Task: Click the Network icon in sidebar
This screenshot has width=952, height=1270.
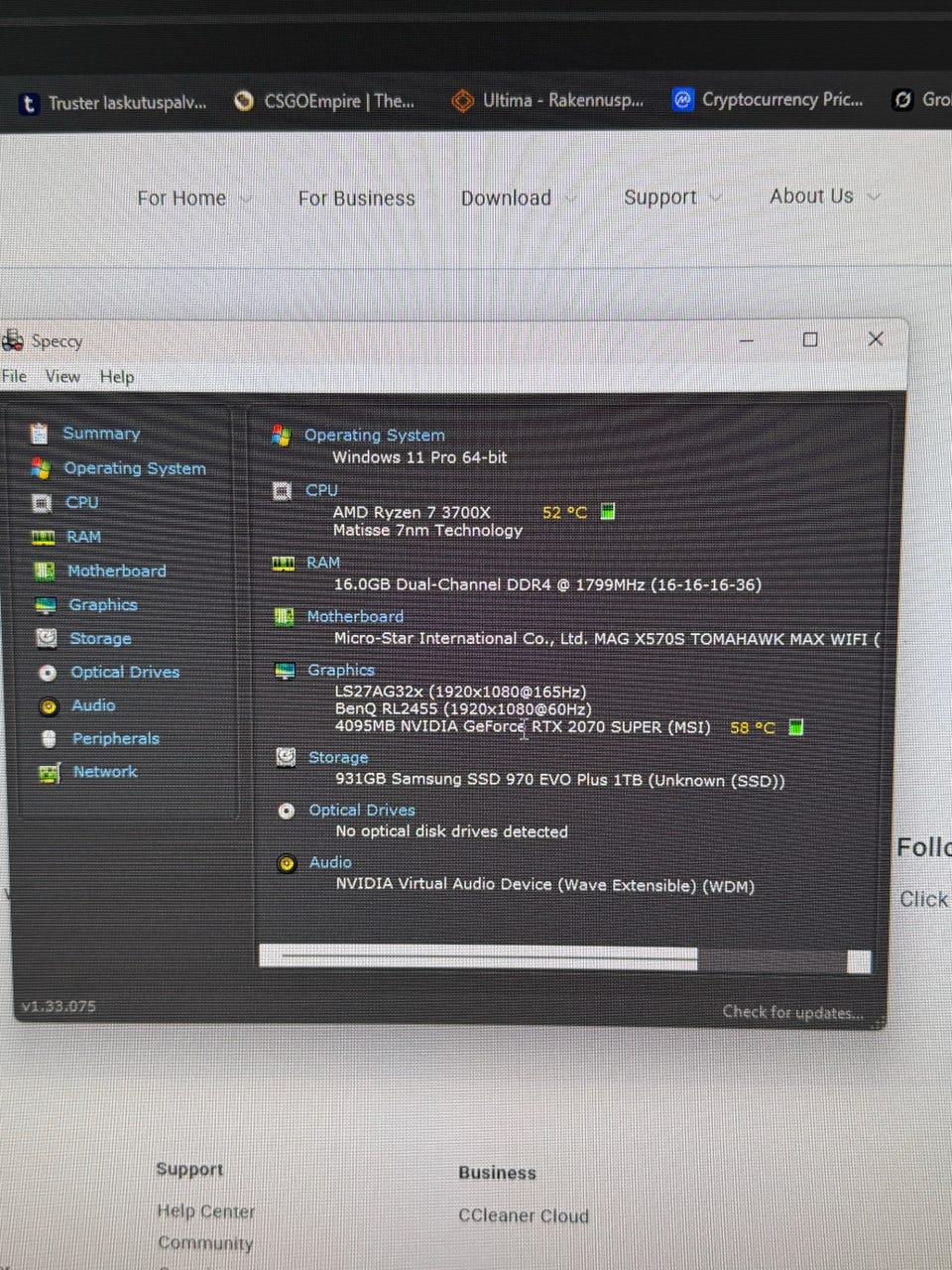Action: tap(50, 773)
